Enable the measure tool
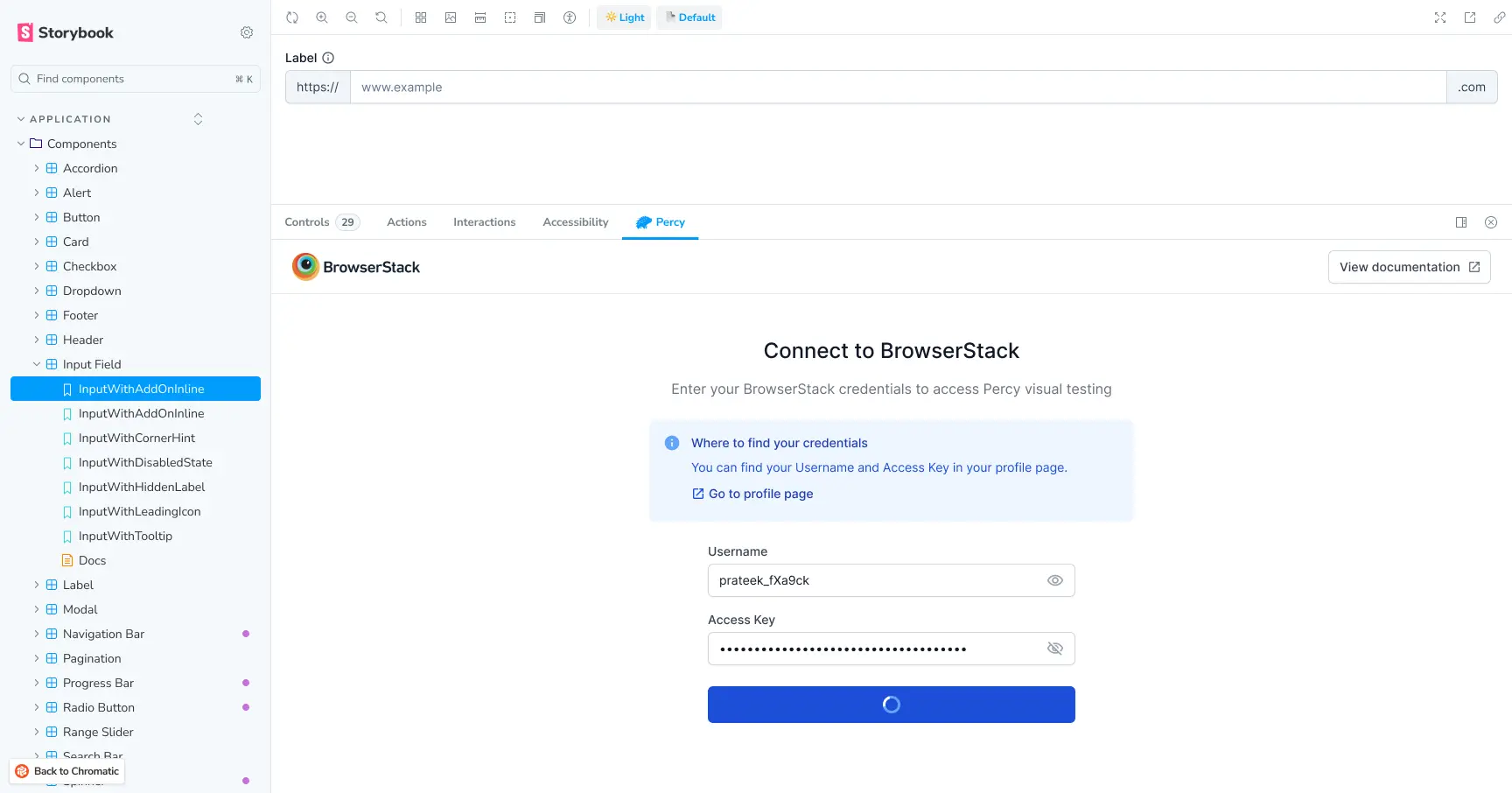1512x793 pixels. (x=480, y=17)
